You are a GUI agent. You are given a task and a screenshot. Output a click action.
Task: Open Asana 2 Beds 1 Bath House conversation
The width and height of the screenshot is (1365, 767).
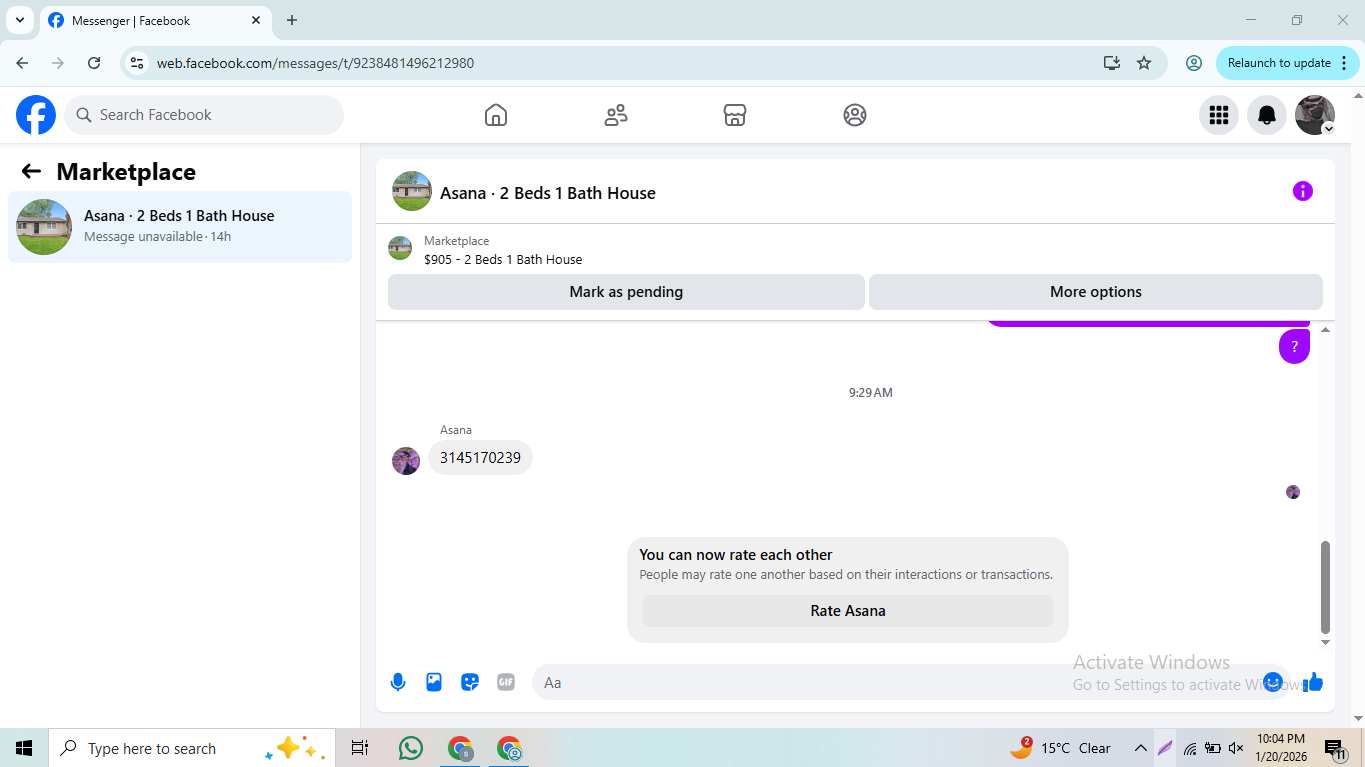click(180, 227)
